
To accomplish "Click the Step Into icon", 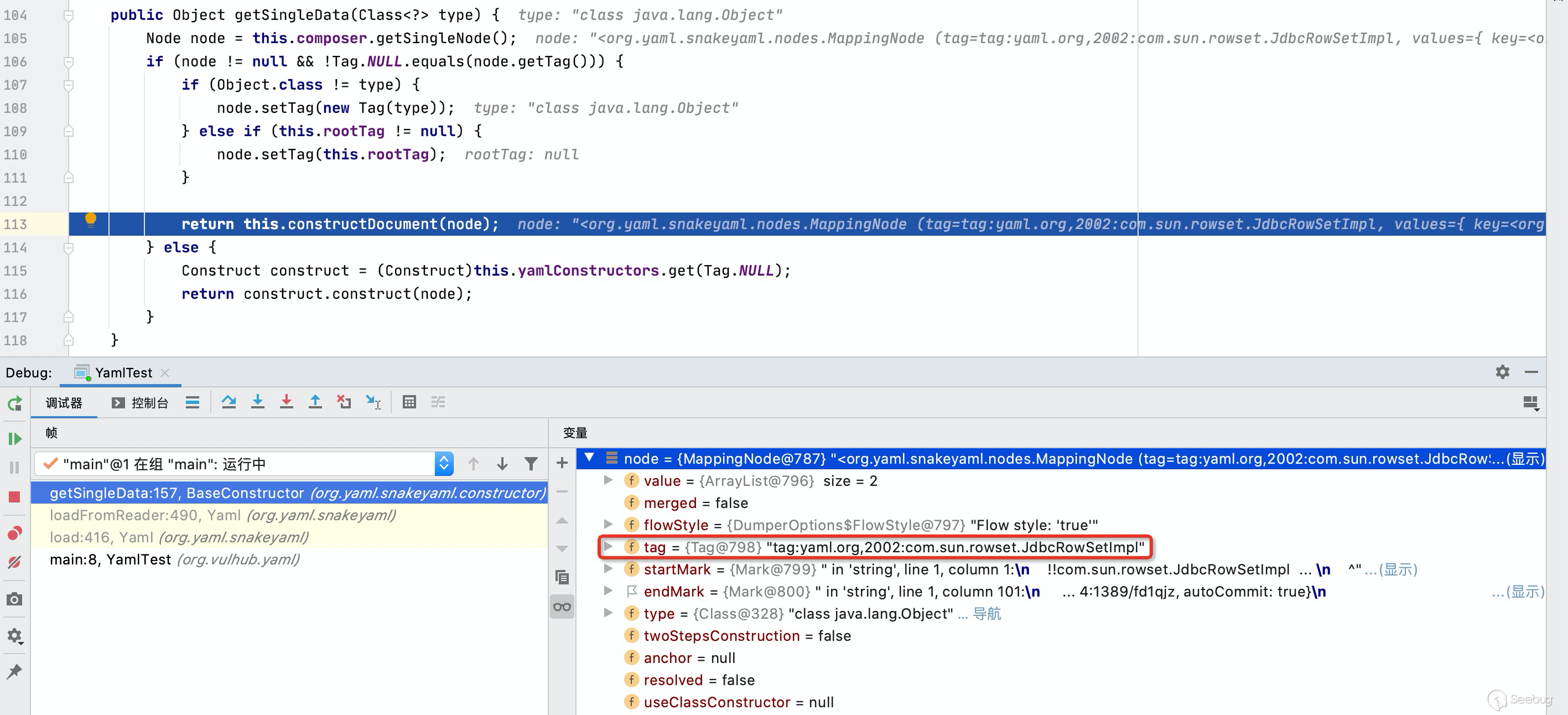I will click(x=257, y=402).
